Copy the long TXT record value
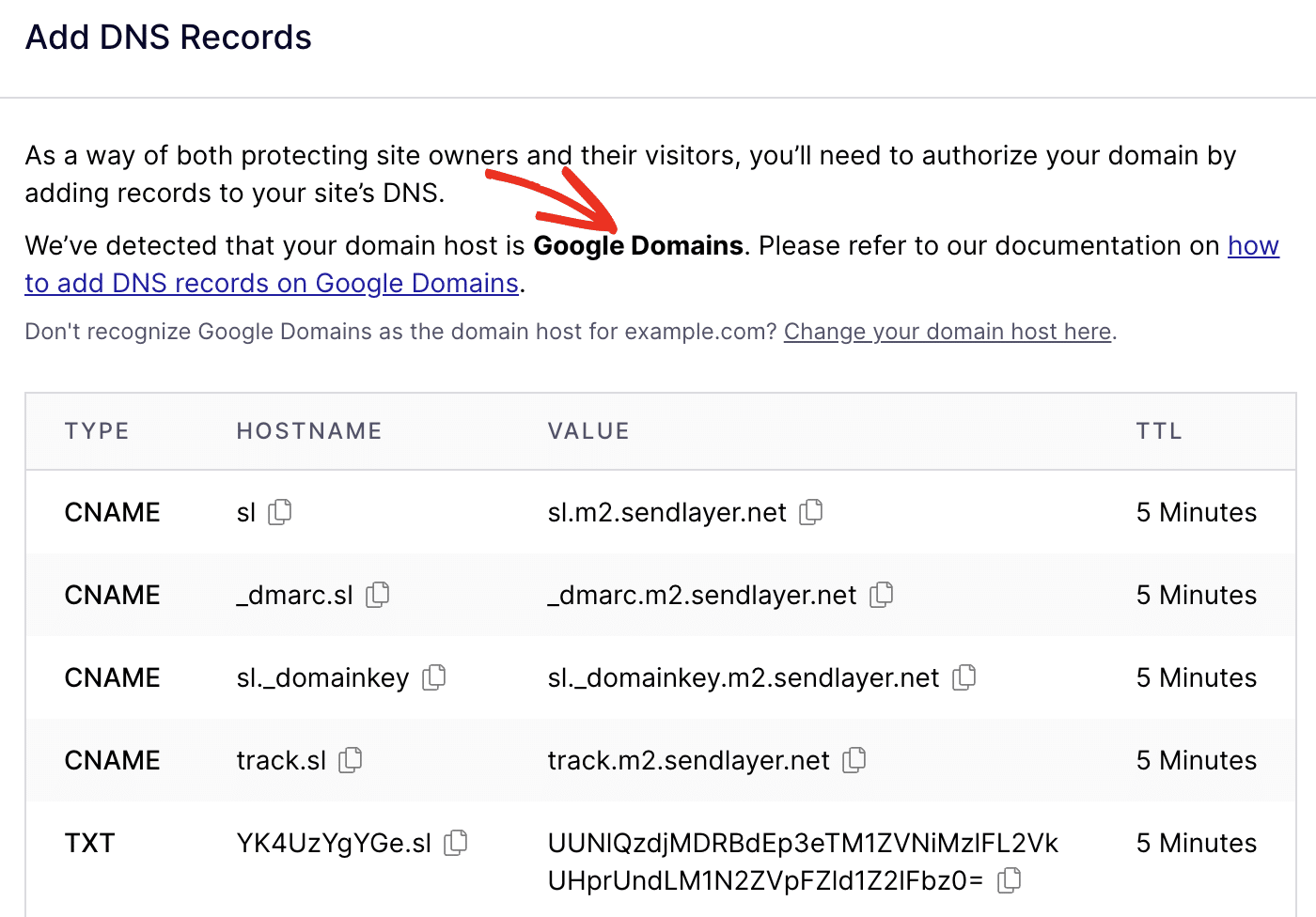Image resolution: width=1316 pixels, height=917 pixels. (1010, 880)
